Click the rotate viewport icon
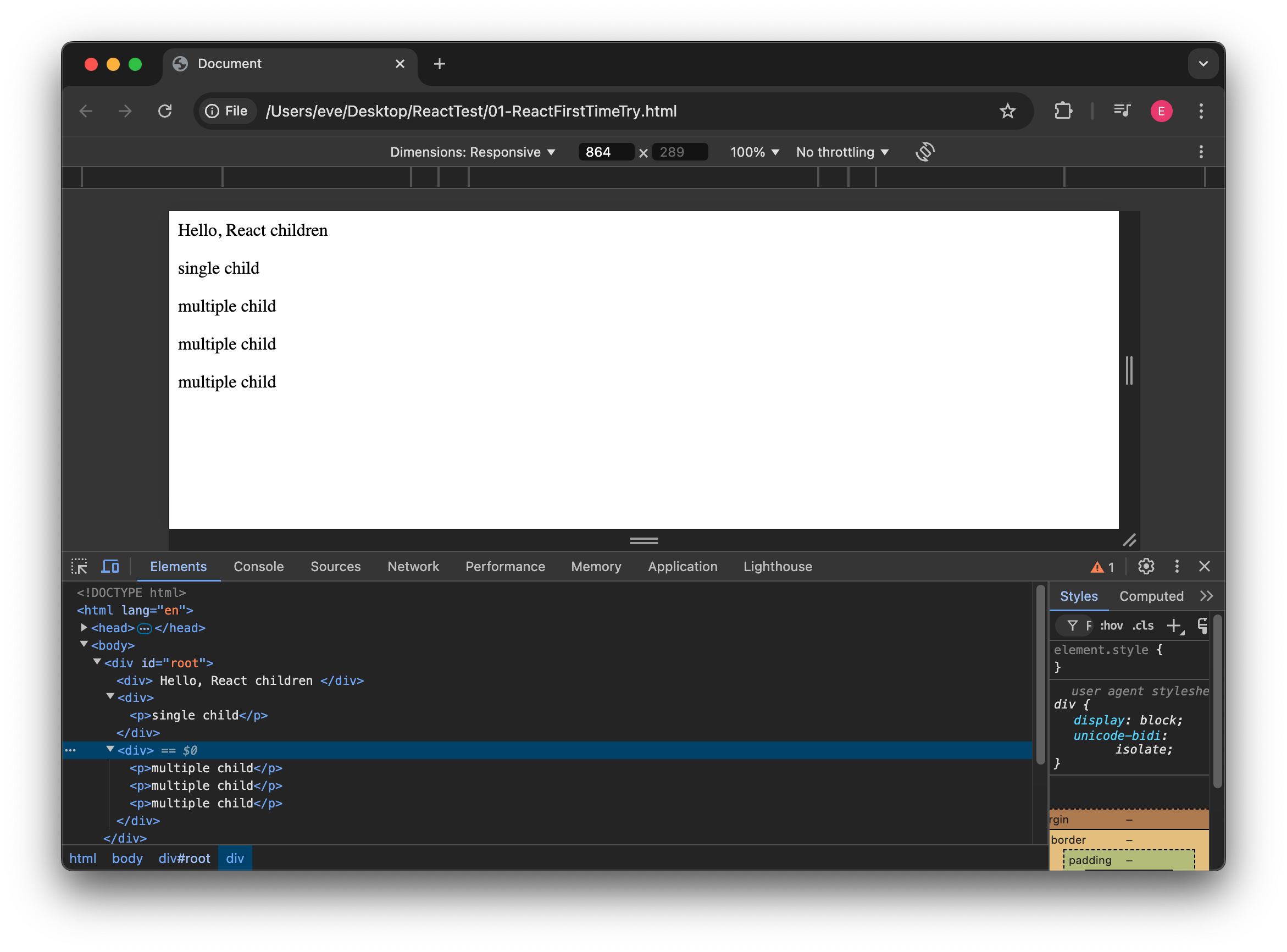Screen dimensions: 1287x952 tap(924, 152)
